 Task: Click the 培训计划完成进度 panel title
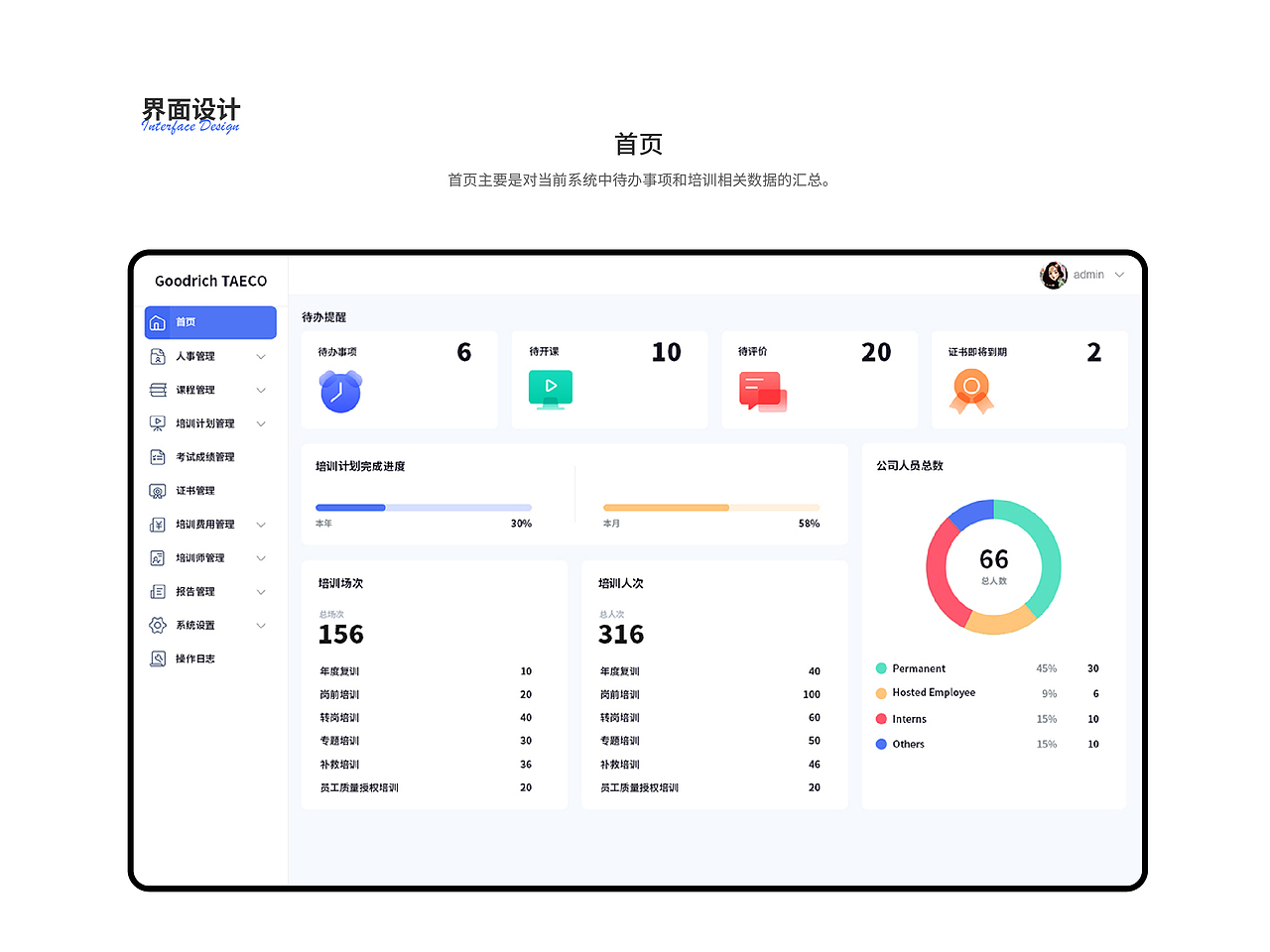tap(360, 467)
